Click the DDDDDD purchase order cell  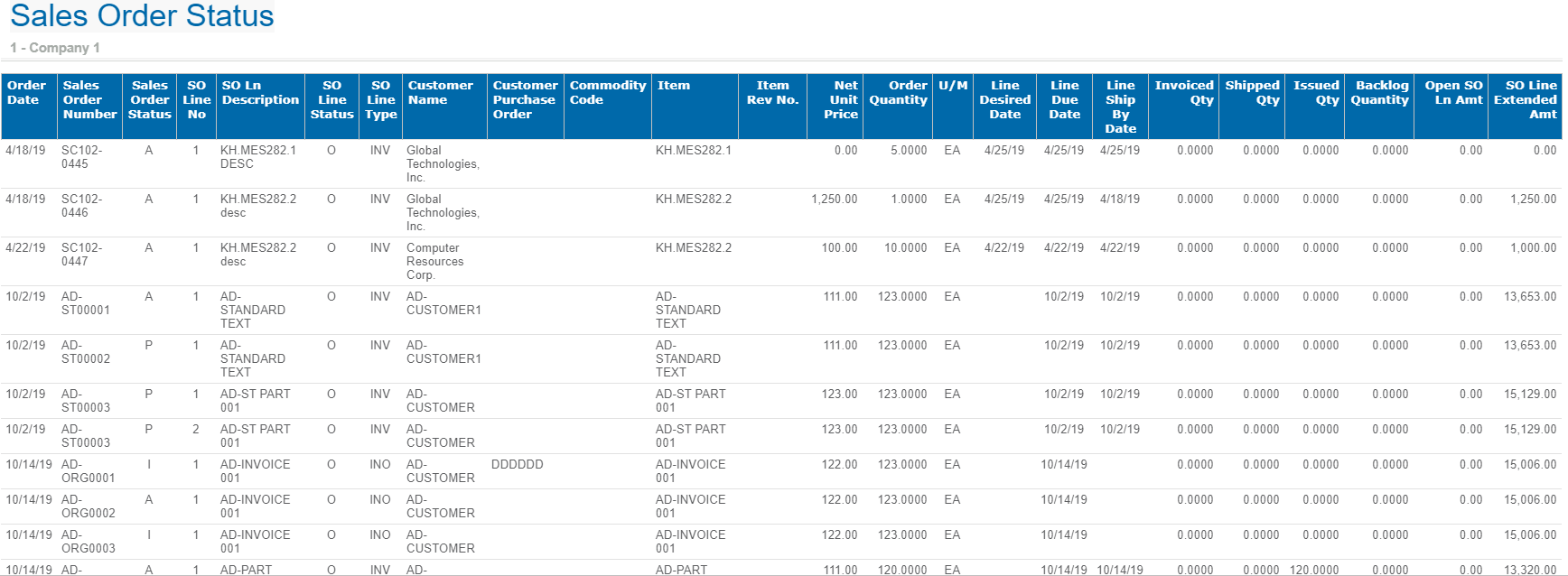pyautogui.click(x=518, y=465)
